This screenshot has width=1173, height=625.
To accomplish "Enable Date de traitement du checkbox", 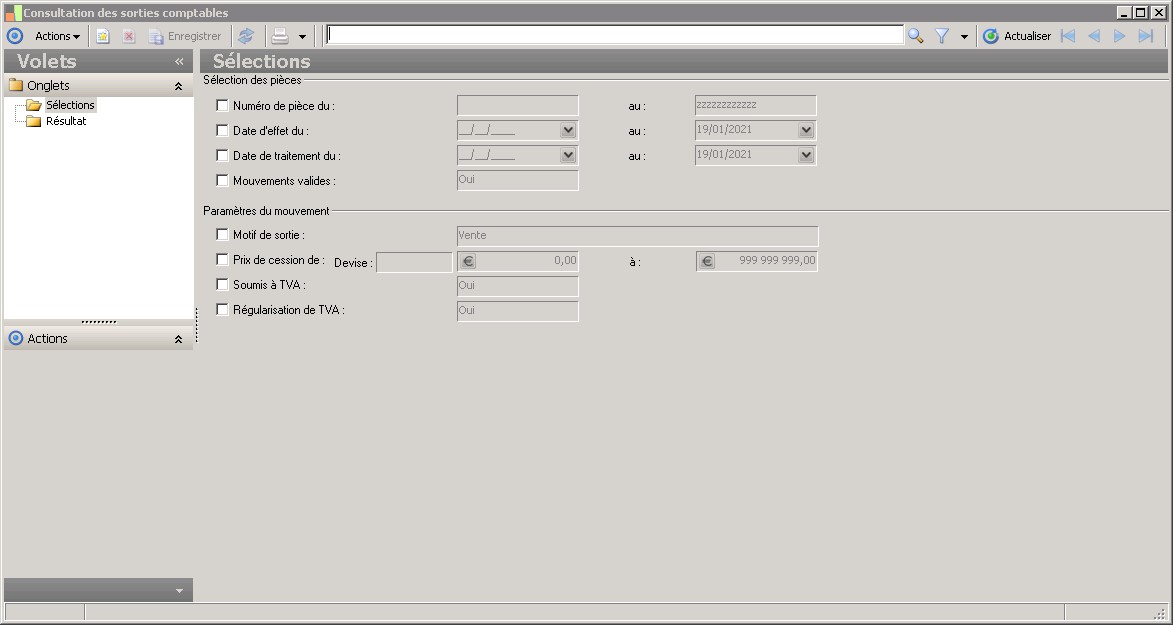I will pyautogui.click(x=222, y=156).
